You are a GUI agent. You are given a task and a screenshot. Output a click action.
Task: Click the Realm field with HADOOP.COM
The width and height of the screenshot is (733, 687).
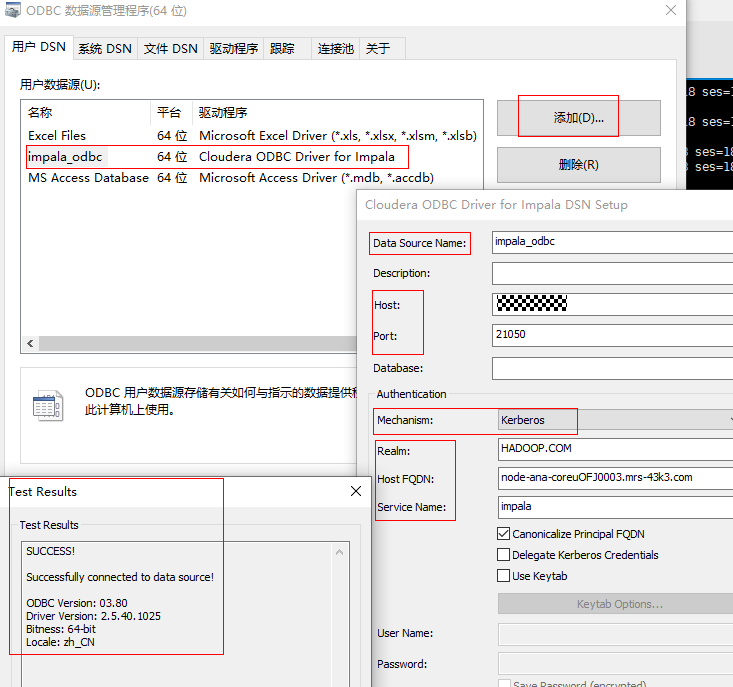pos(615,449)
